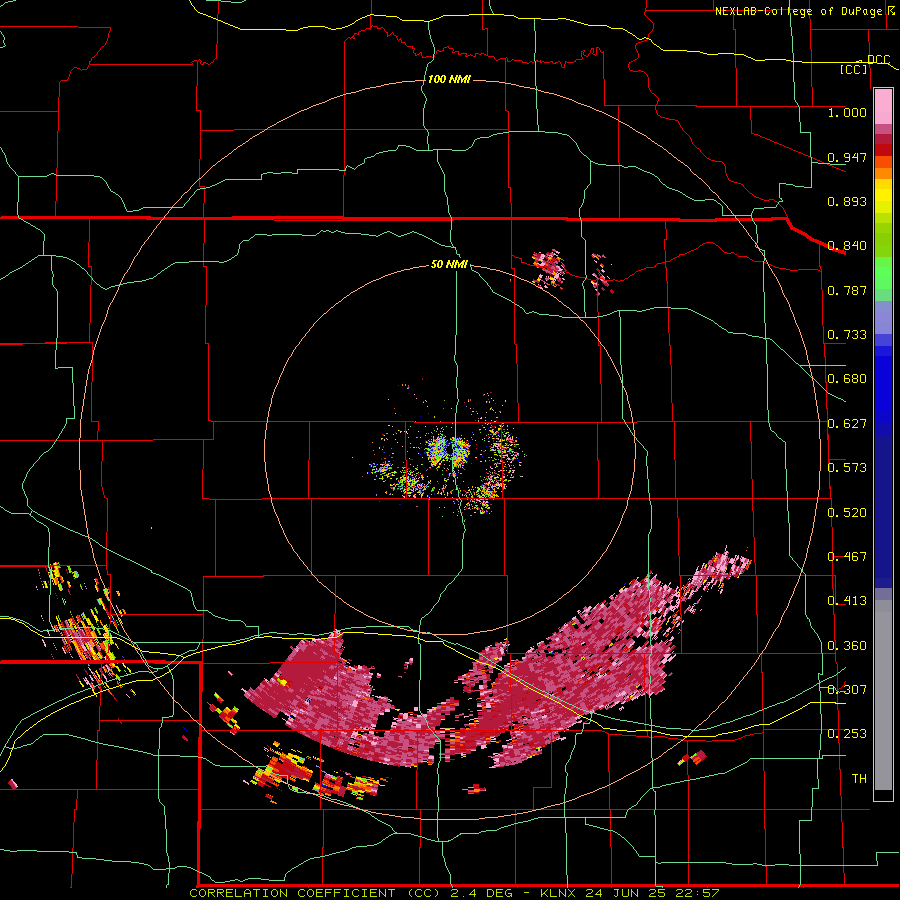This screenshot has width=900, height=900.
Task: Click the 0.467 color scale value
Action: tap(847, 557)
